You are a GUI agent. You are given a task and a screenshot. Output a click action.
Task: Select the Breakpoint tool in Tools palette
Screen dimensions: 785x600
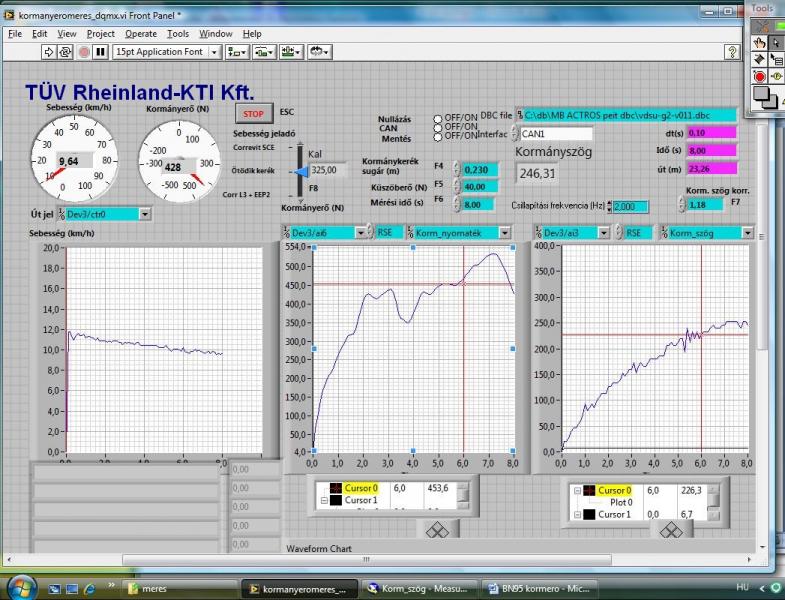759,76
